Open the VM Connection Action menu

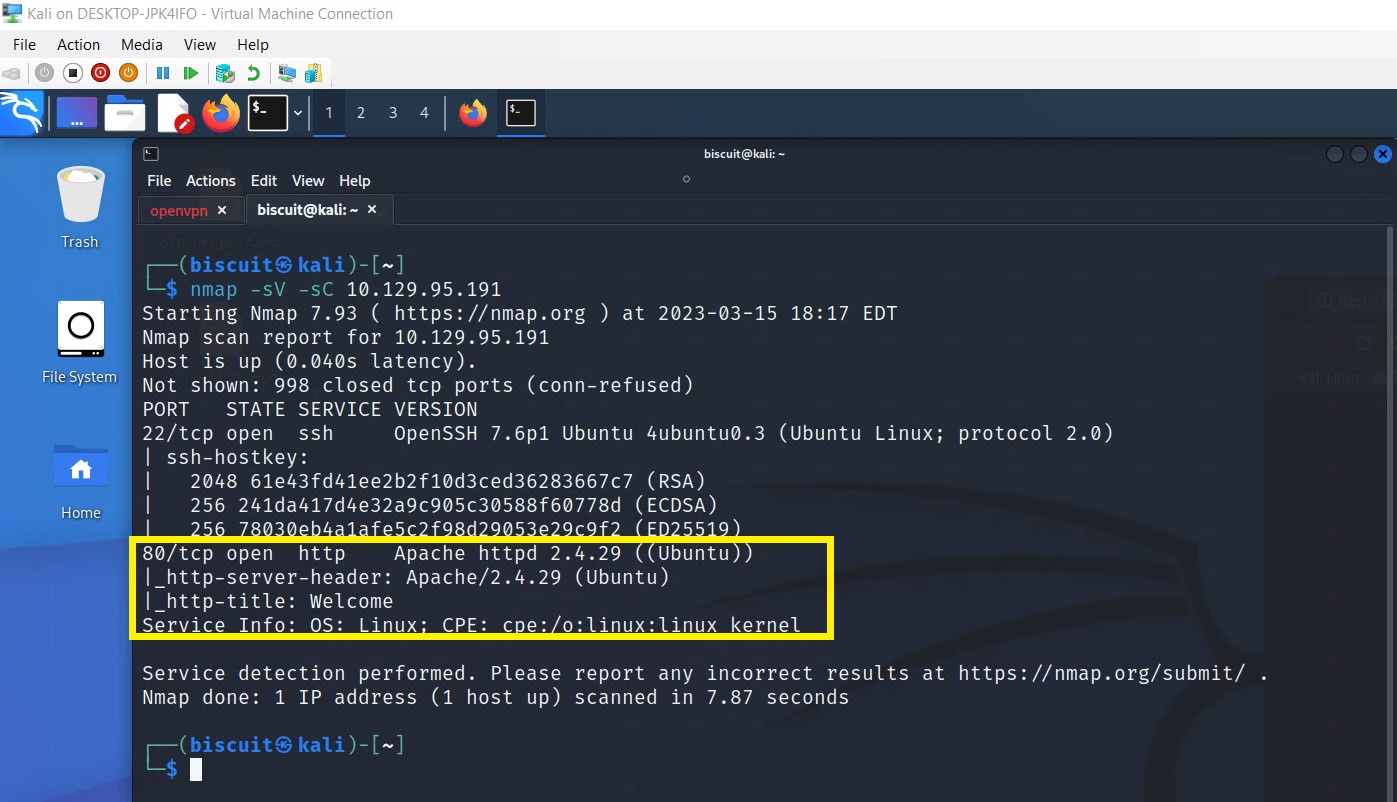click(x=78, y=44)
